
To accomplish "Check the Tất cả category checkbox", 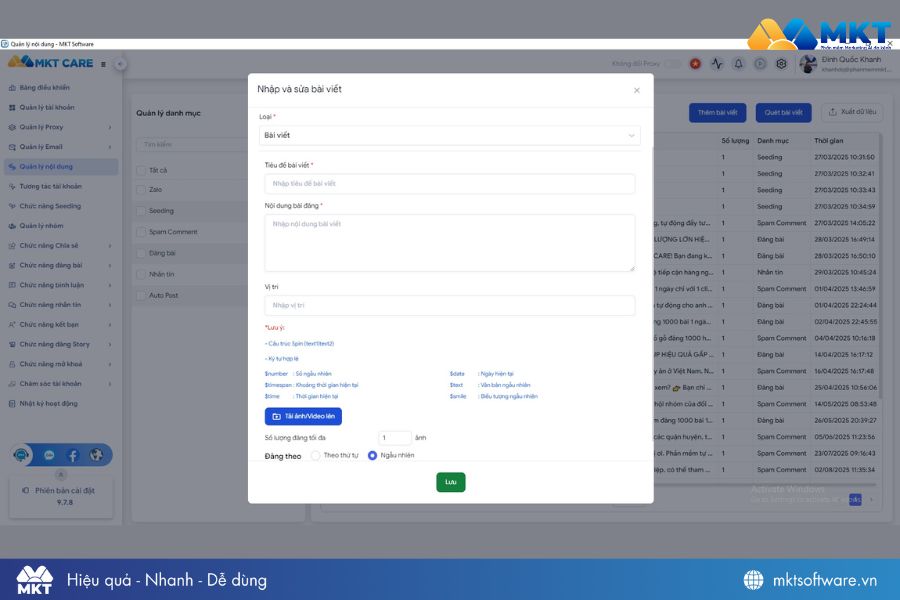I will point(141,171).
